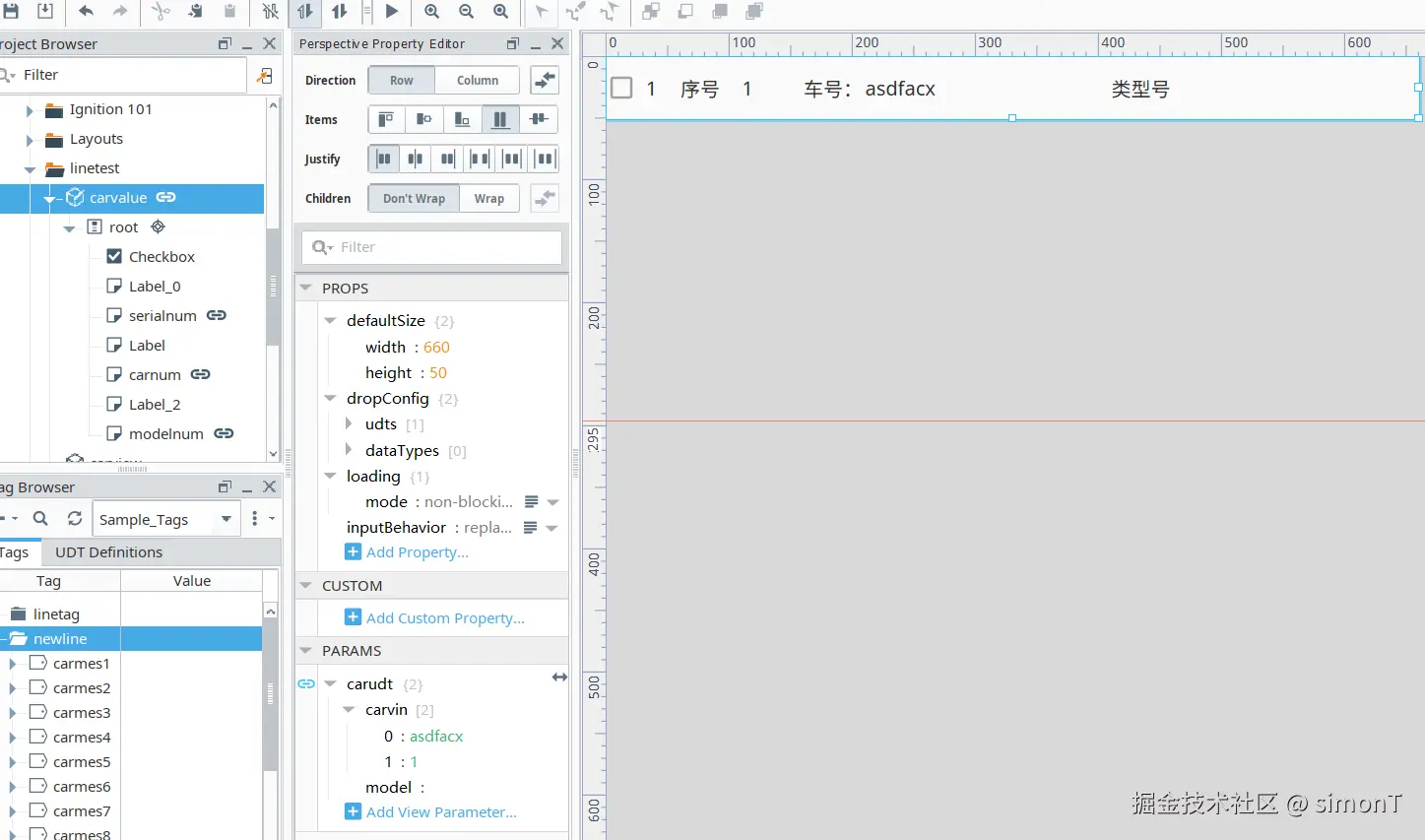Set Direction to Row
This screenshot has height=840, width=1425.
coord(402,80)
